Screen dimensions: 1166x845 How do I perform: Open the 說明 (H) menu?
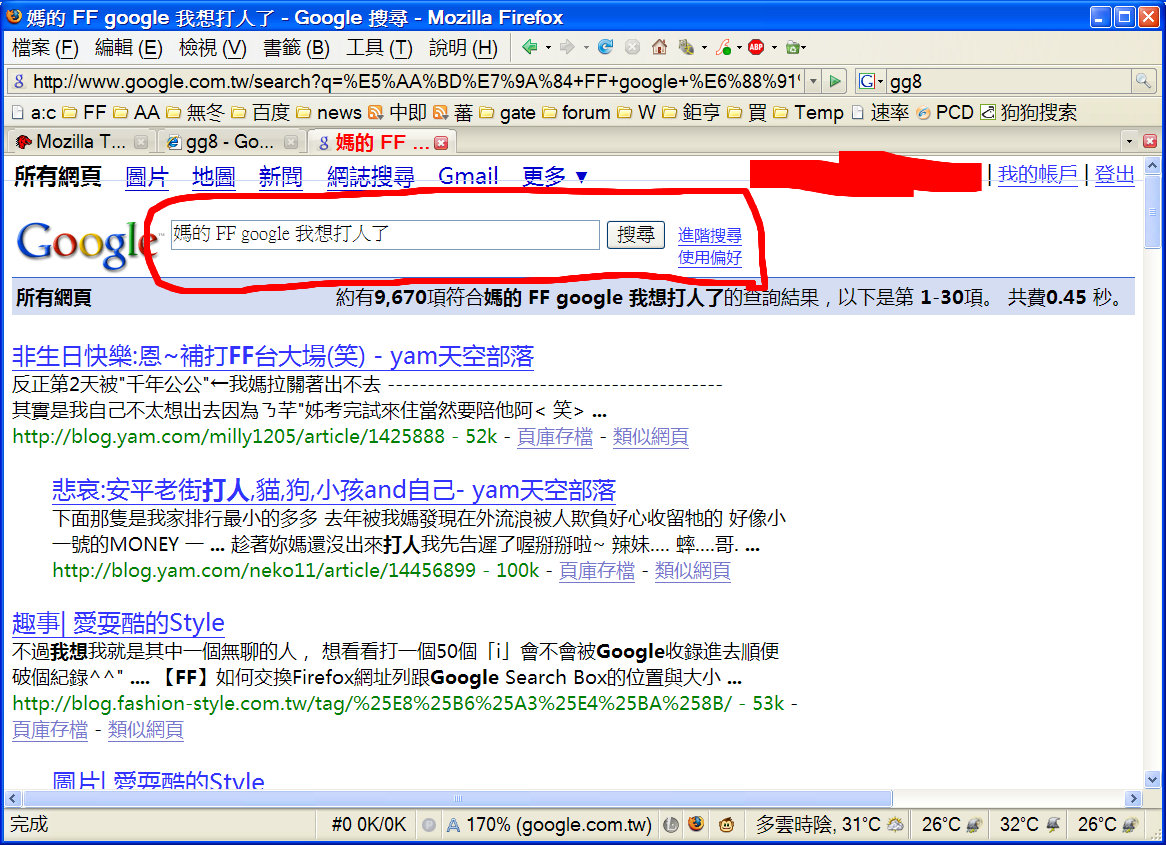463,48
